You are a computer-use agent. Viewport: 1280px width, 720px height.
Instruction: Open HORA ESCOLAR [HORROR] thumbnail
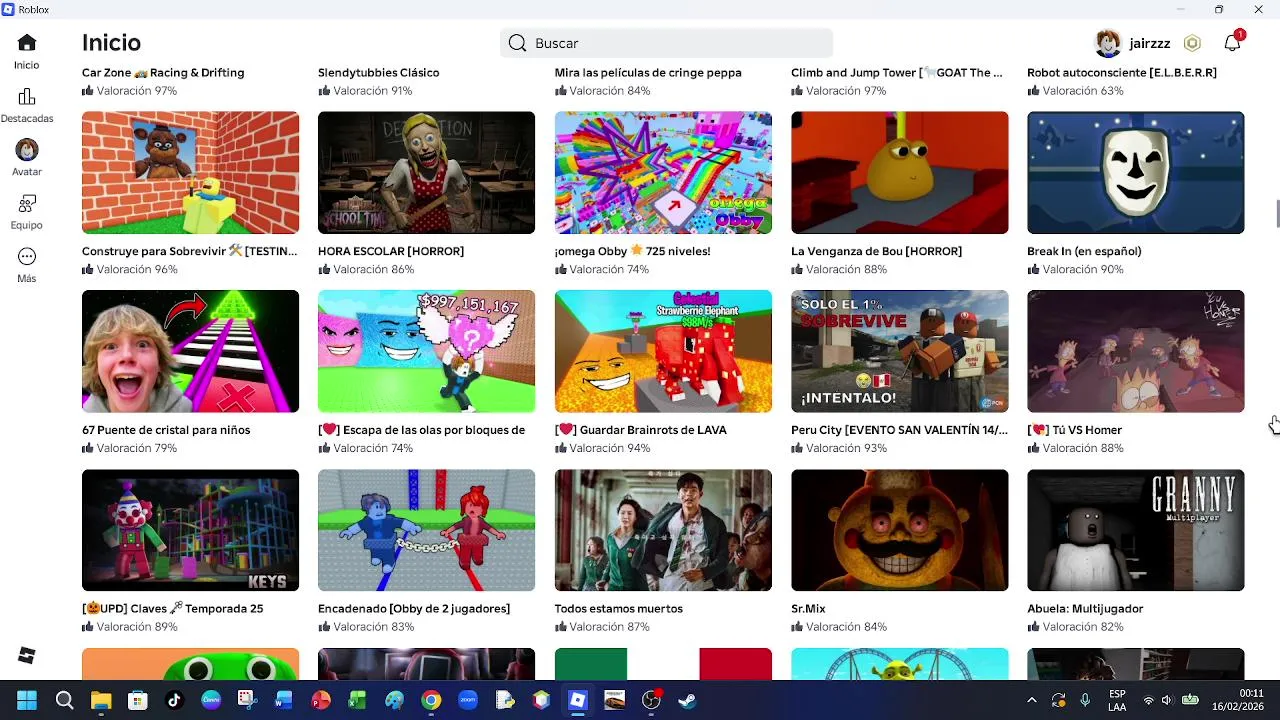tap(426, 172)
